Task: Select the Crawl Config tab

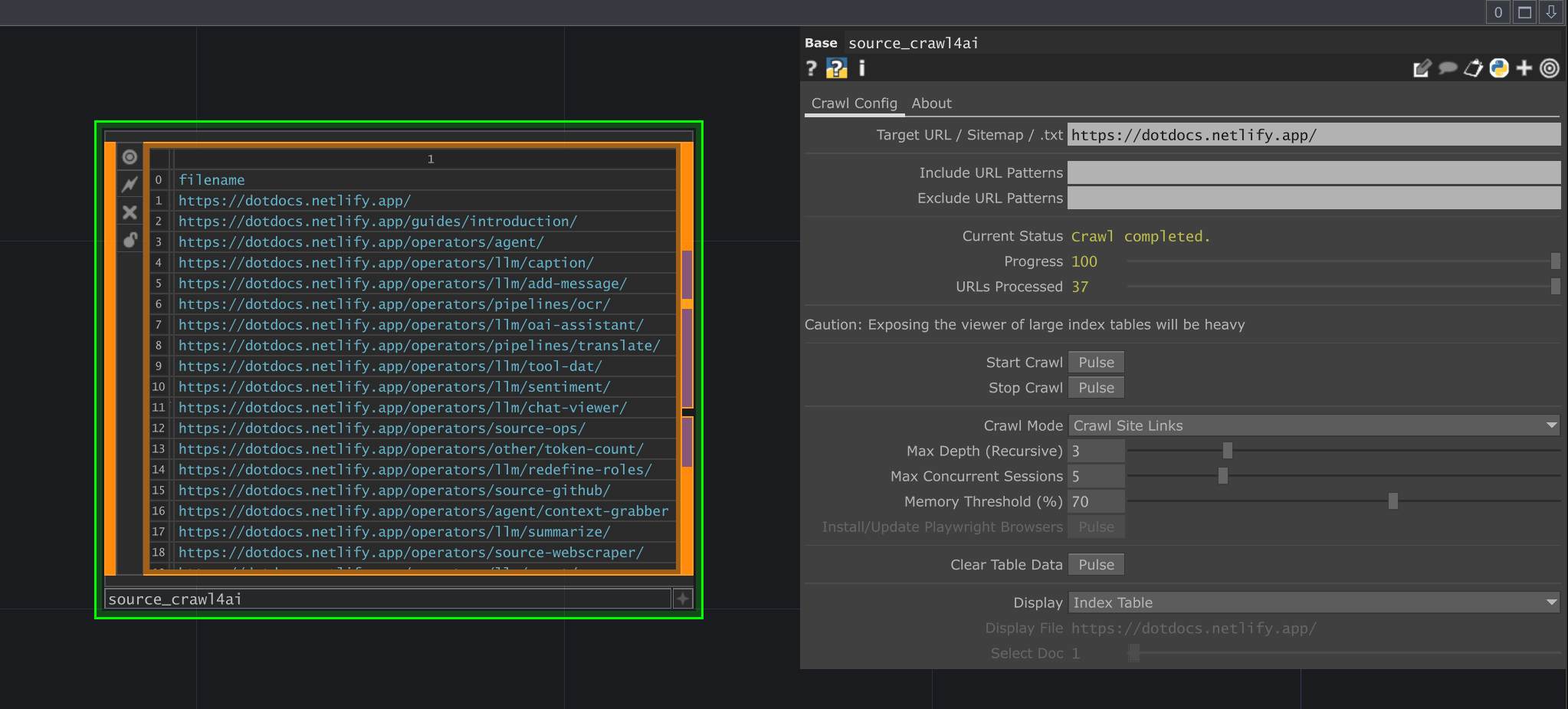Action: (x=854, y=103)
